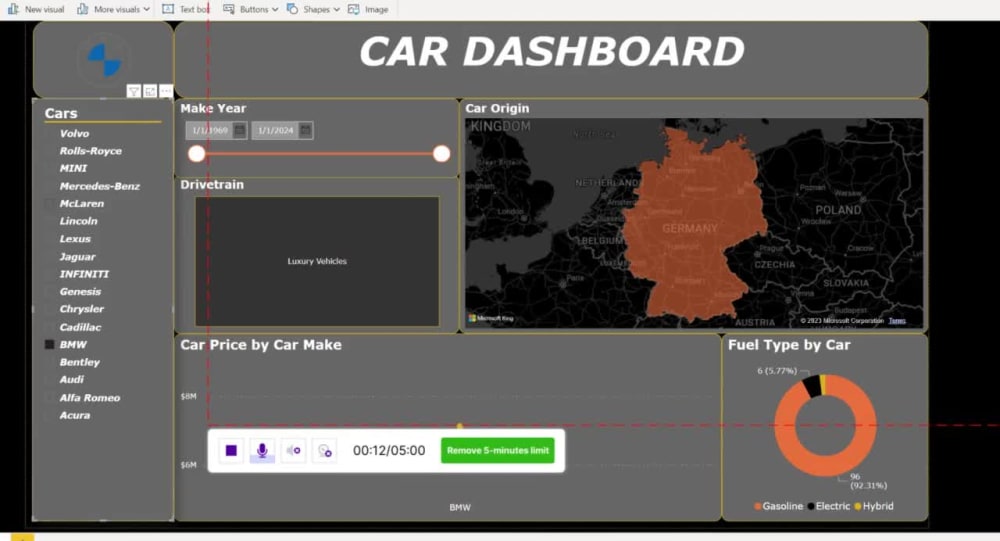
Task: Select INFINITI in the Cars slicer
Action: pos(84,274)
